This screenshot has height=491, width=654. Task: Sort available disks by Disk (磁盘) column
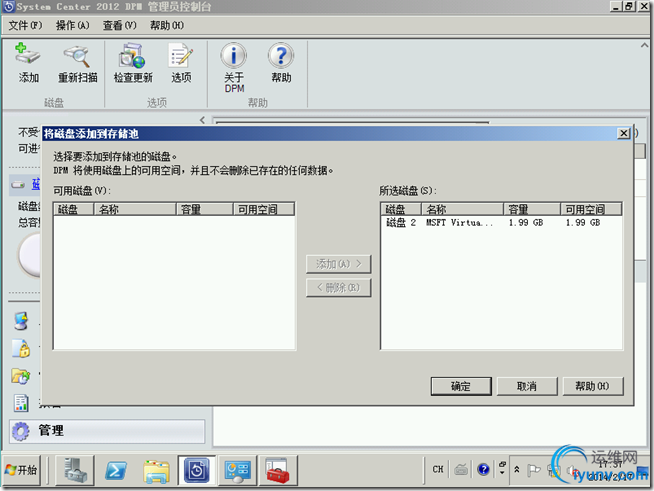pyautogui.click(x=74, y=209)
